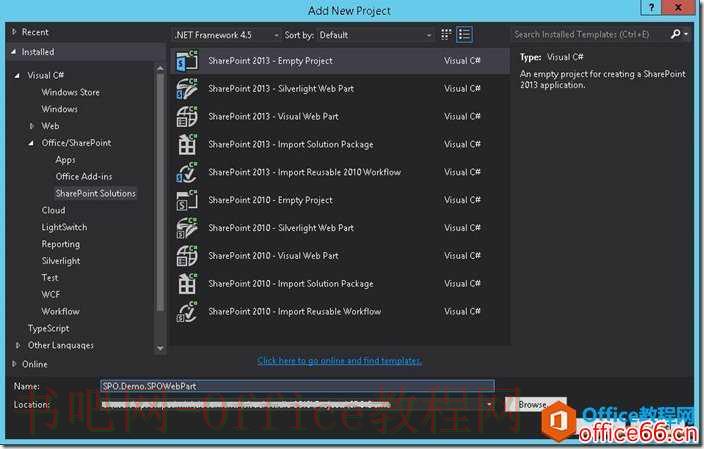Click the SharePoint 2013 Import Reusable 2010 Workflow icon
This screenshot has width=704, height=449.
coord(187,172)
